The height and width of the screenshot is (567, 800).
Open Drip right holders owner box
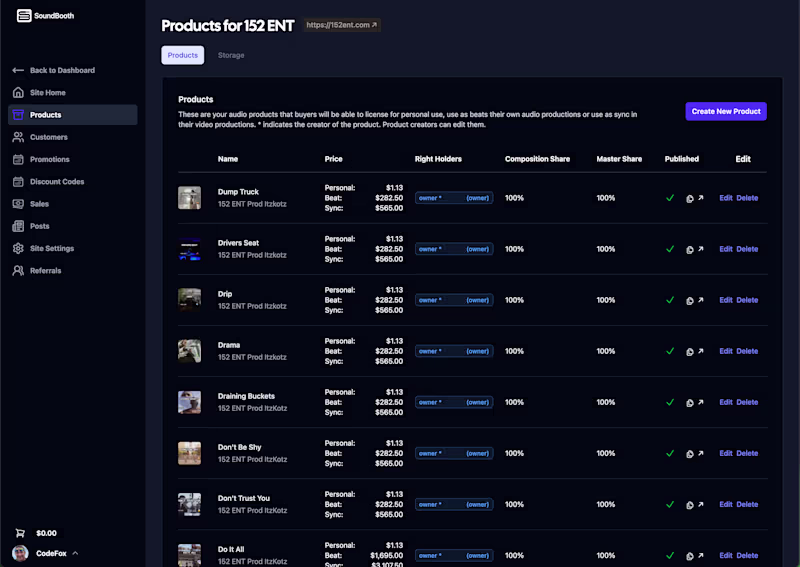pyautogui.click(x=454, y=300)
